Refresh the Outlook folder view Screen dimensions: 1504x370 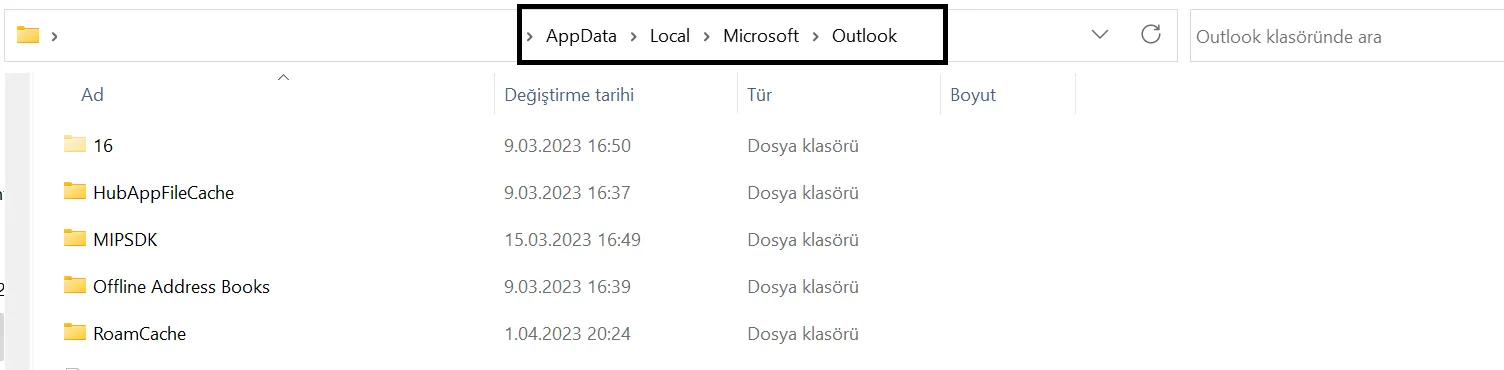(1151, 35)
